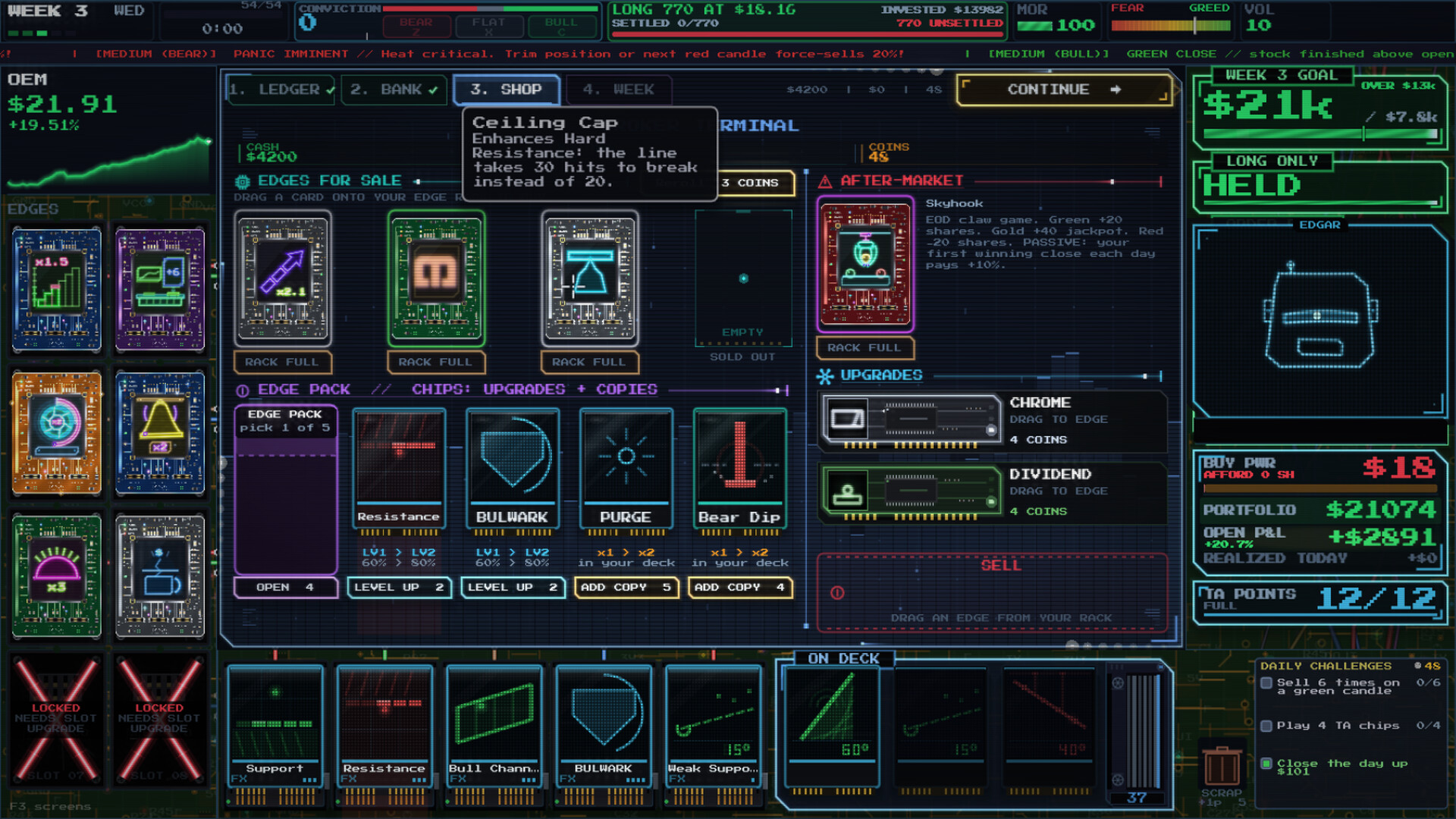Select the Support card in hand
The height and width of the screenshot is (819, 1456).
pos(275,726)
